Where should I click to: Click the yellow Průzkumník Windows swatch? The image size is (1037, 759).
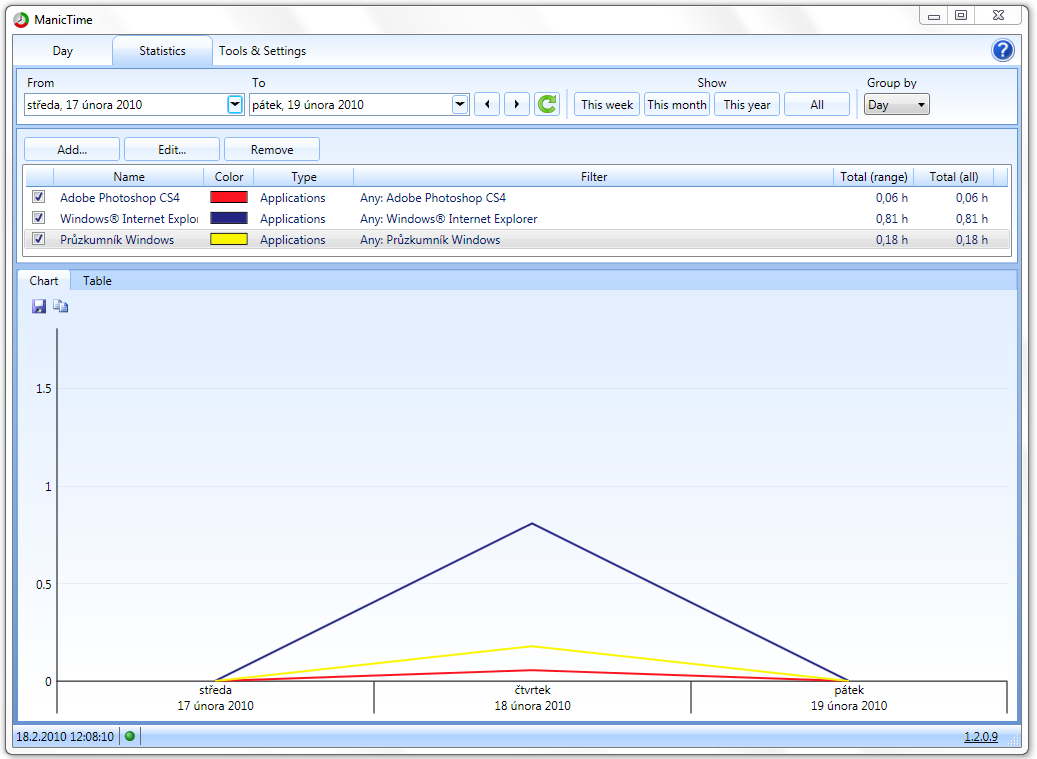click(229, 239)
